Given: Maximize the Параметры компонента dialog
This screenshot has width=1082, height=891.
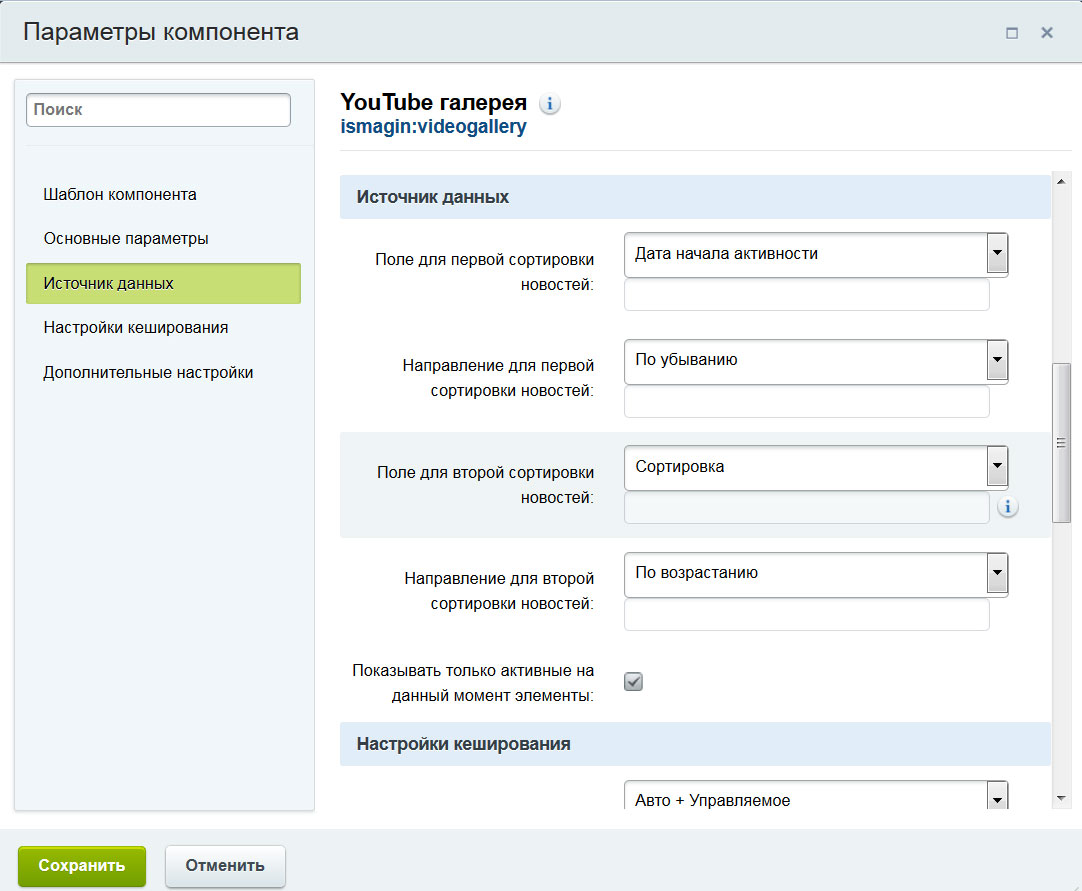Looking at the screenshot, I should click(1012, 33).
